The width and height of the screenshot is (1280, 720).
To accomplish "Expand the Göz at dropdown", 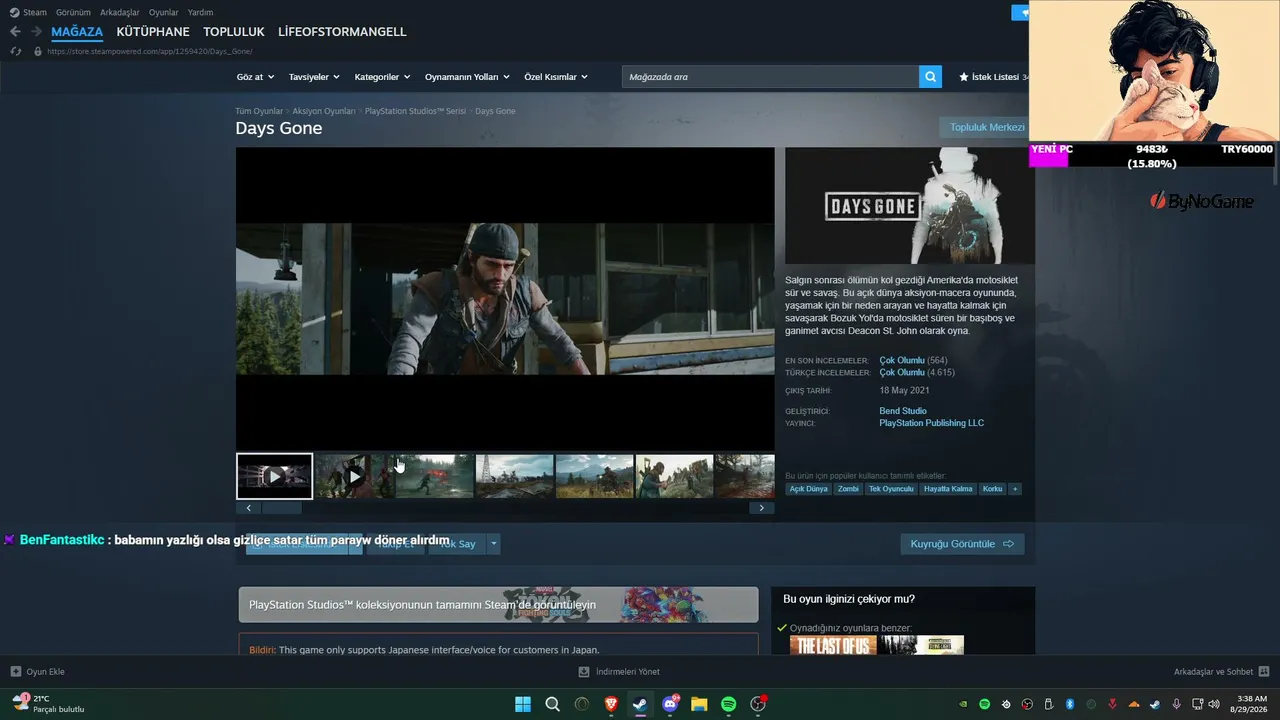I will point(255,77).
